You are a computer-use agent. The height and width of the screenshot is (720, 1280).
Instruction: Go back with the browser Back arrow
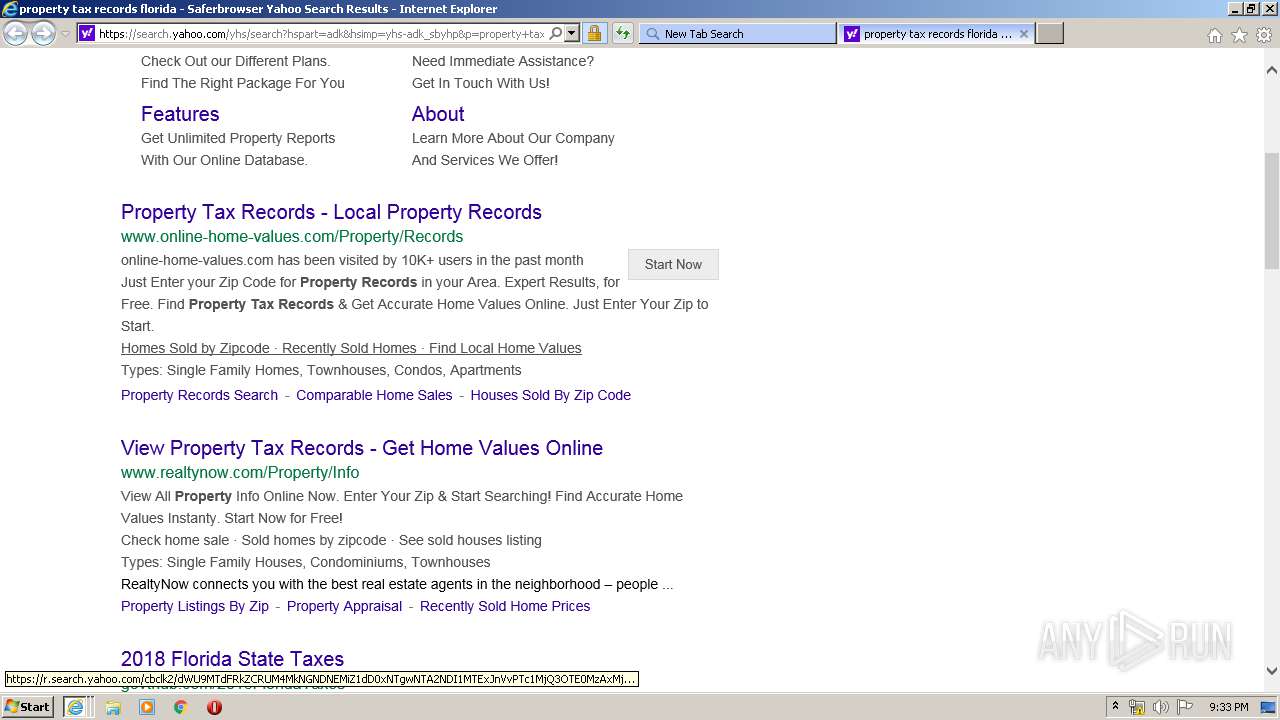(x=15, y=33)
